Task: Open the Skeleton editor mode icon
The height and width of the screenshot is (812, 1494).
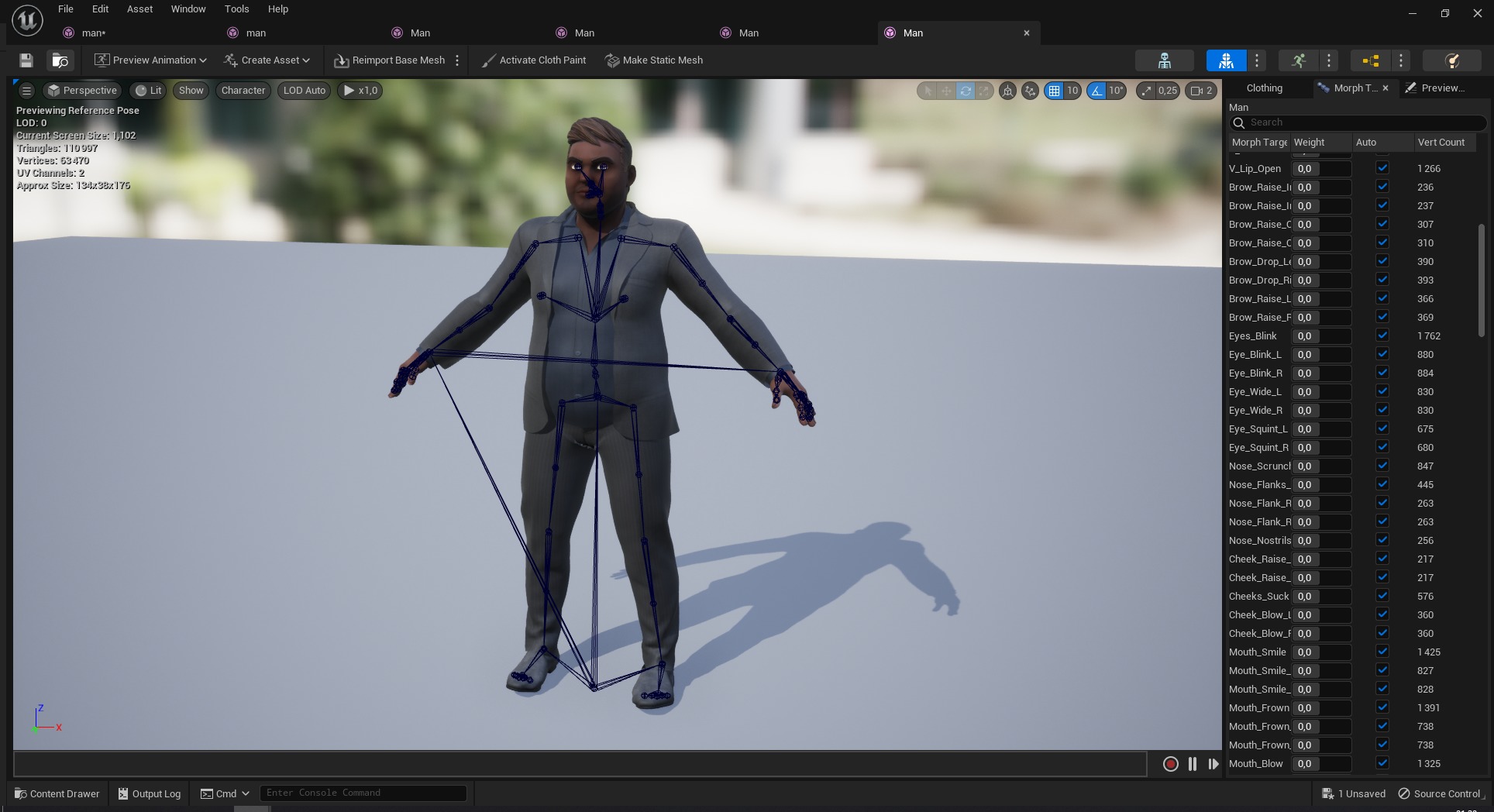Action: [1164, 60]
